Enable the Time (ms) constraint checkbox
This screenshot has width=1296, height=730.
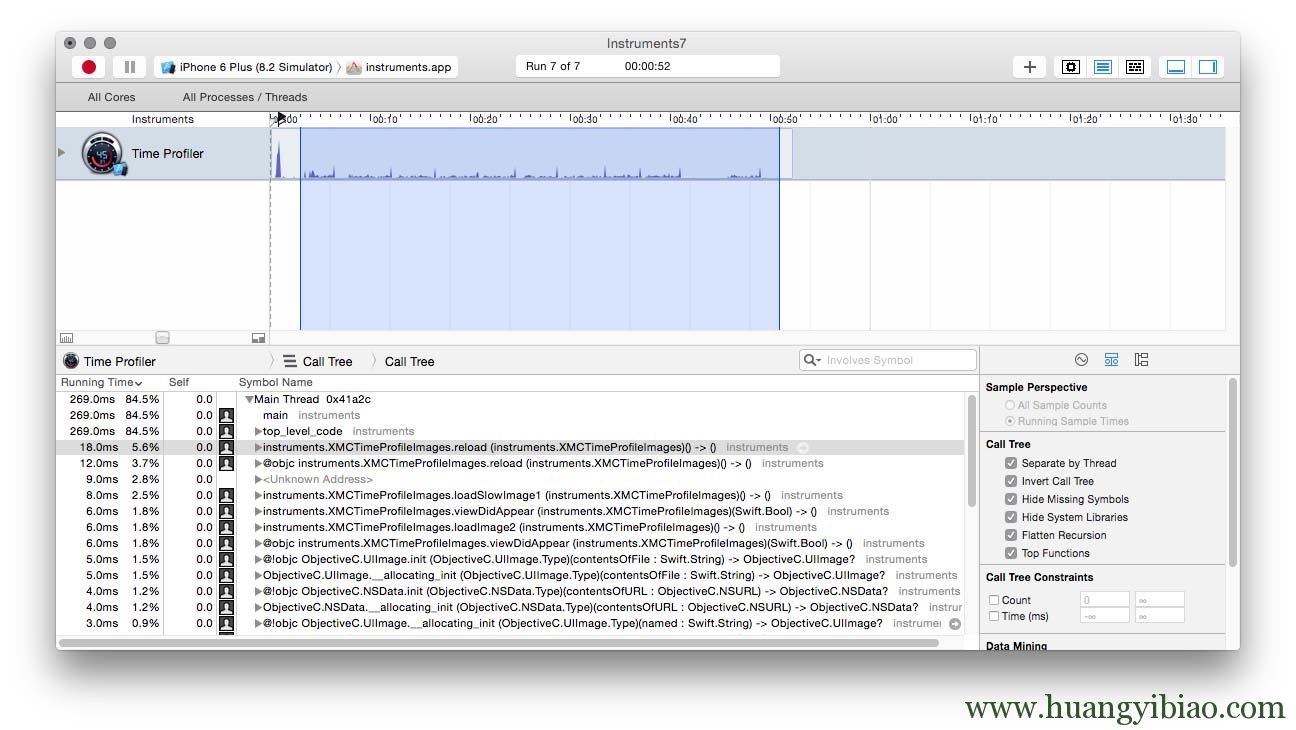coord(994,616)
